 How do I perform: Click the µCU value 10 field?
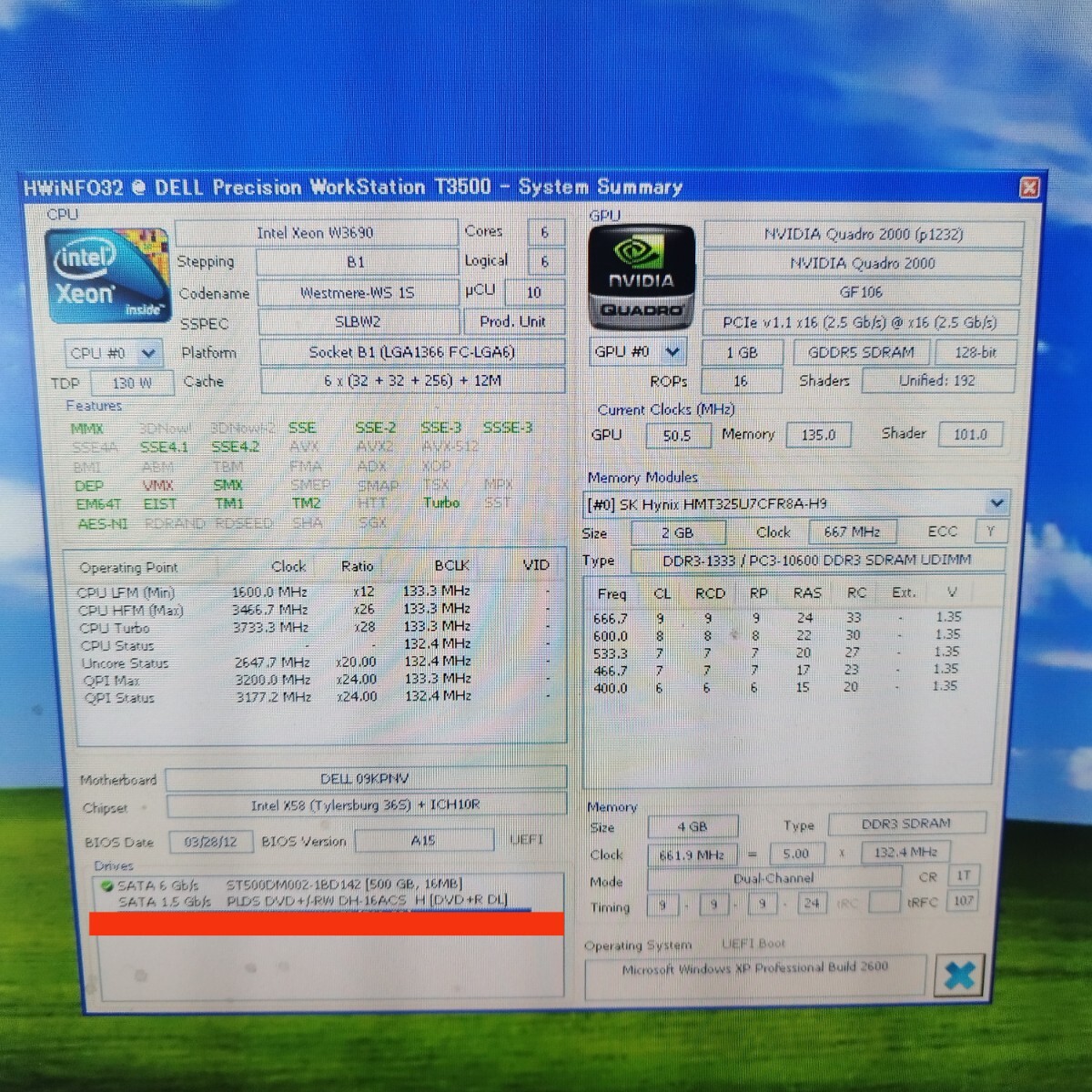(x=534, y=292)
